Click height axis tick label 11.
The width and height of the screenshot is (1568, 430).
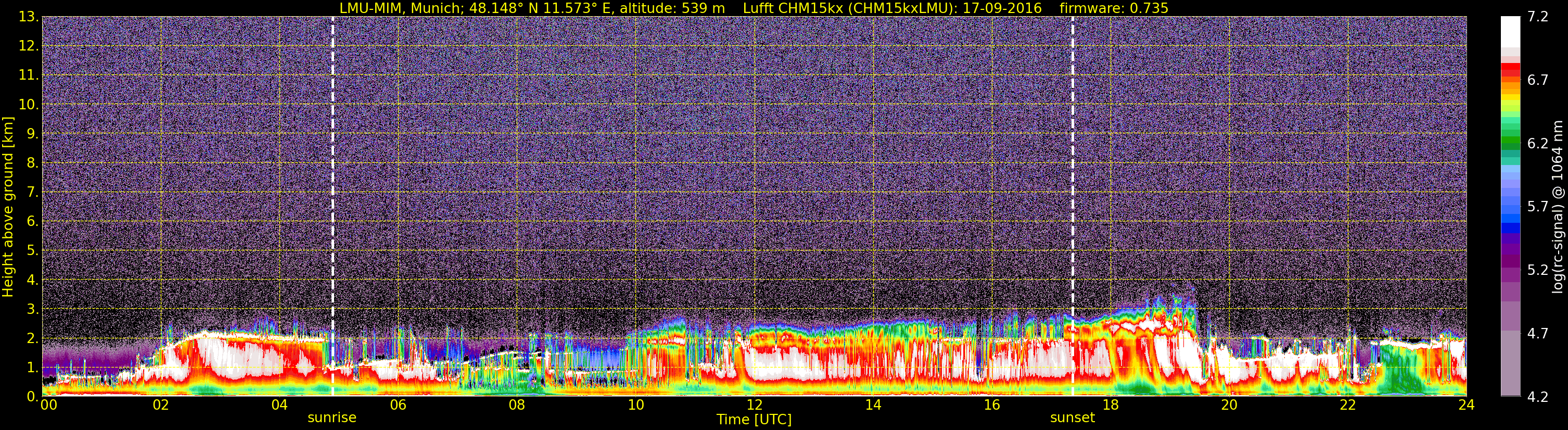pos(29,75)
